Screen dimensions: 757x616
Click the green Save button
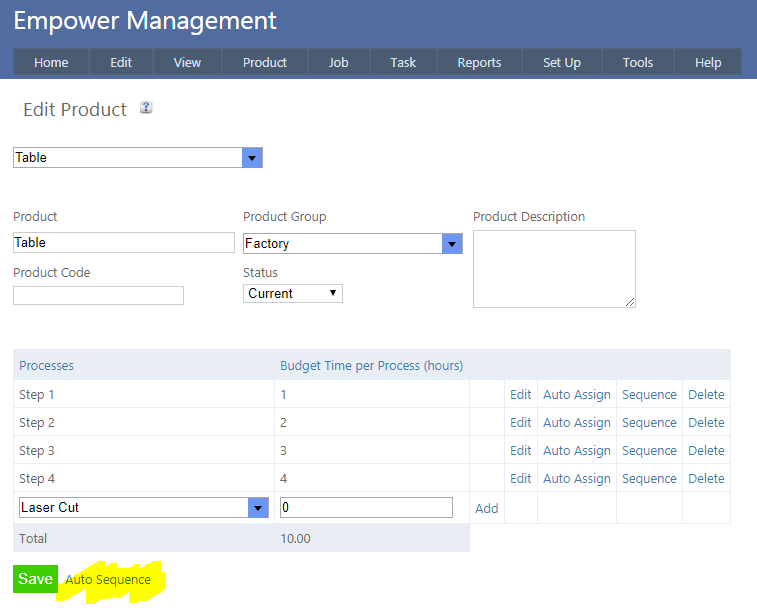click(x=35, y=579)
